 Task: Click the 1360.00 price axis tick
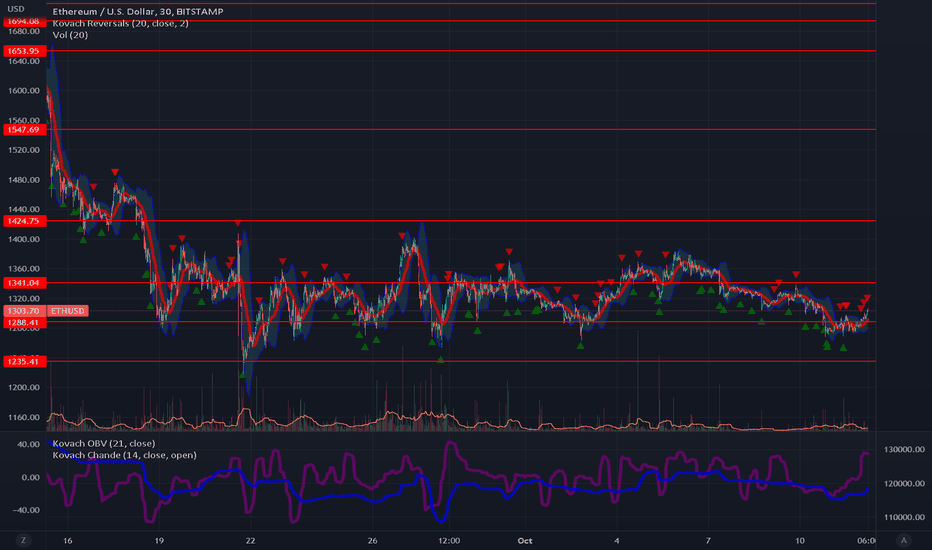pyautogui.click(x=24, y=269)
